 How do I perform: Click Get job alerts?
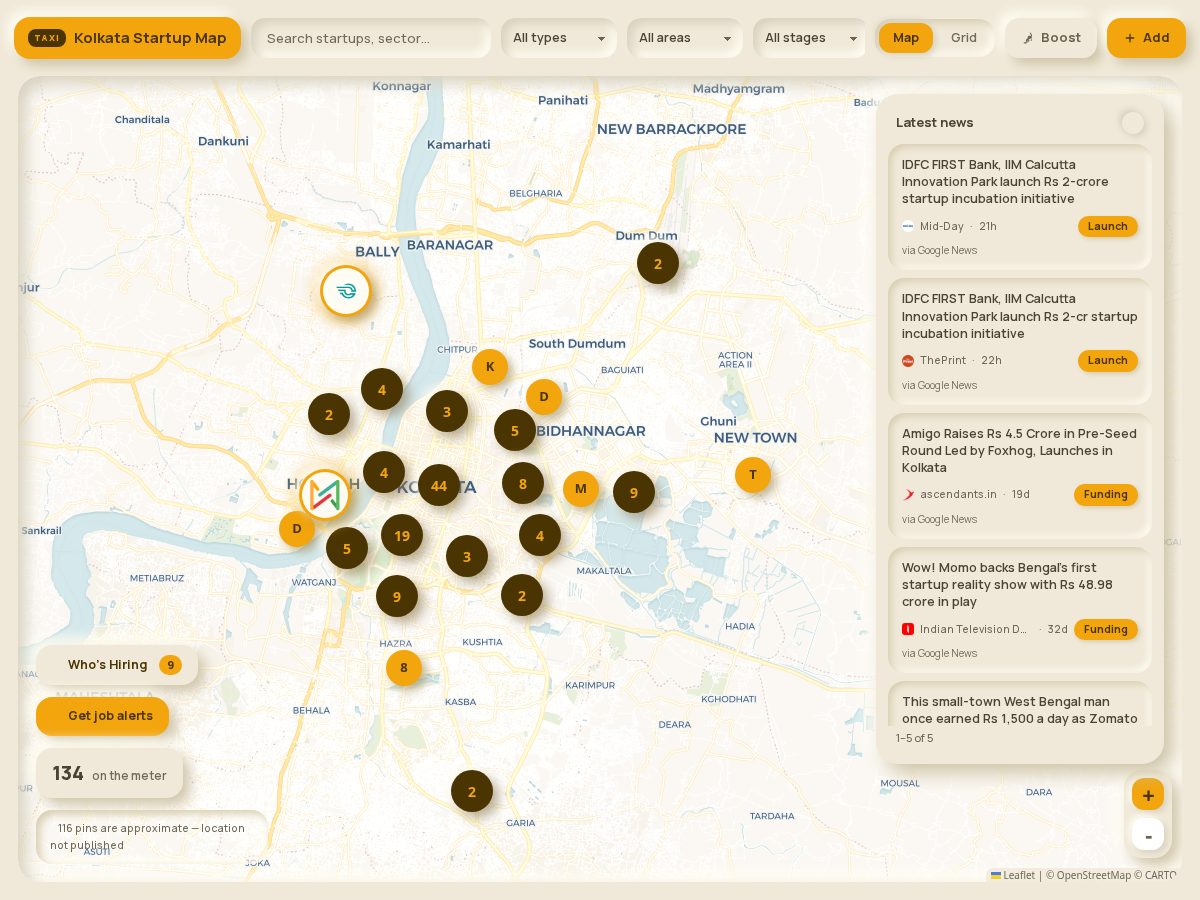pyautogui.click(x=102, y=716)
